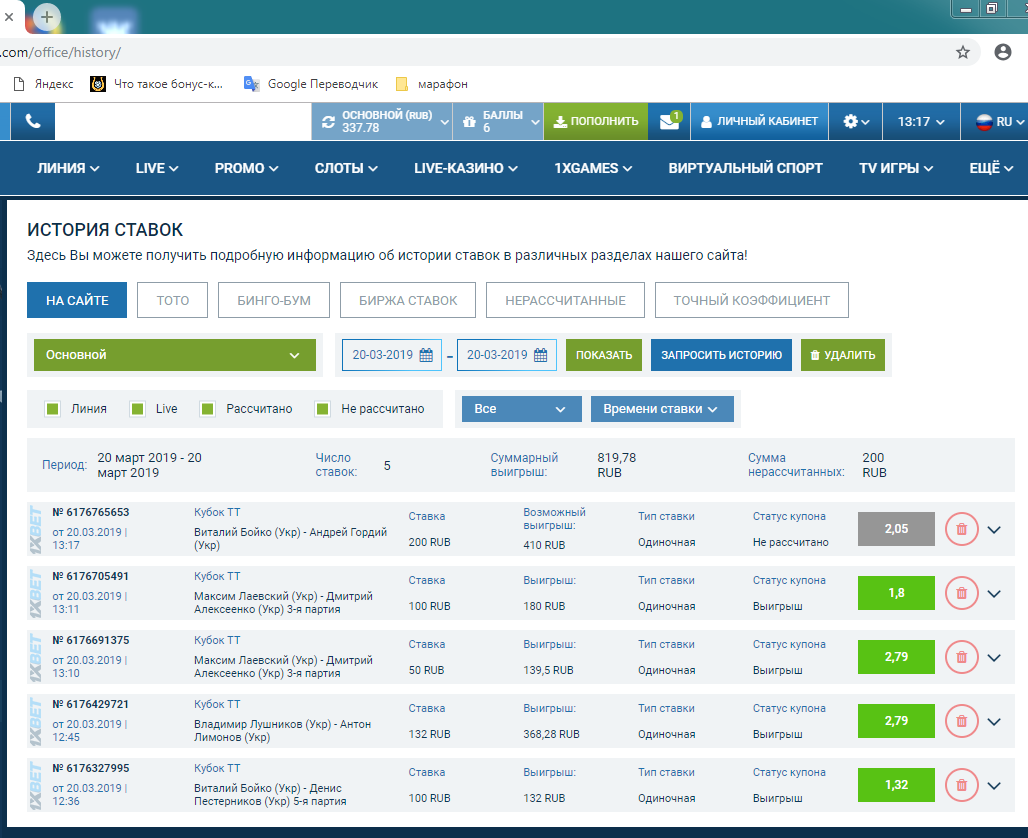Switch to the ТОТО tab

(x=172, y=300)
